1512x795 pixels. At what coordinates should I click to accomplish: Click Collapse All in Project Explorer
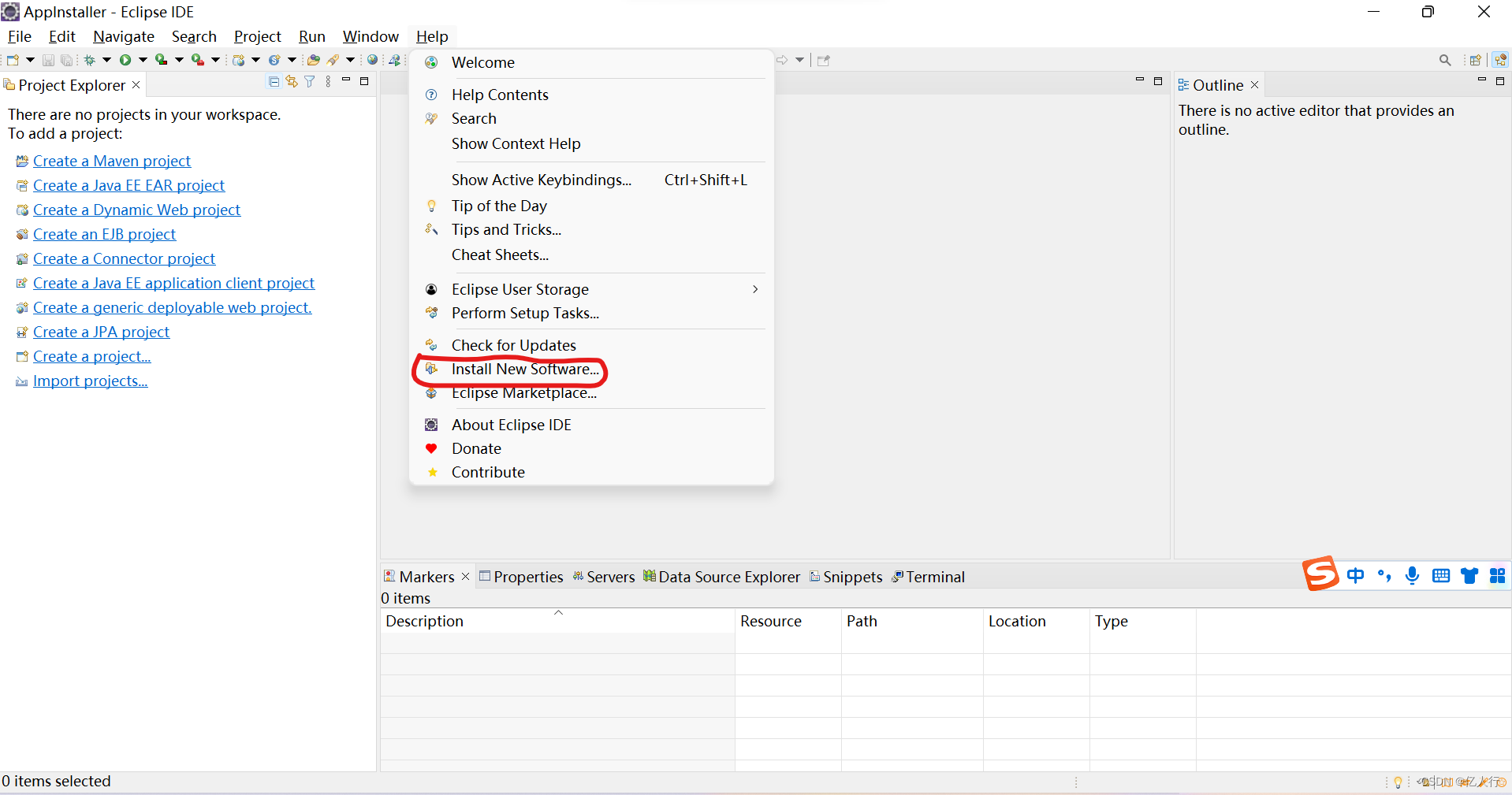click(274, 81)
